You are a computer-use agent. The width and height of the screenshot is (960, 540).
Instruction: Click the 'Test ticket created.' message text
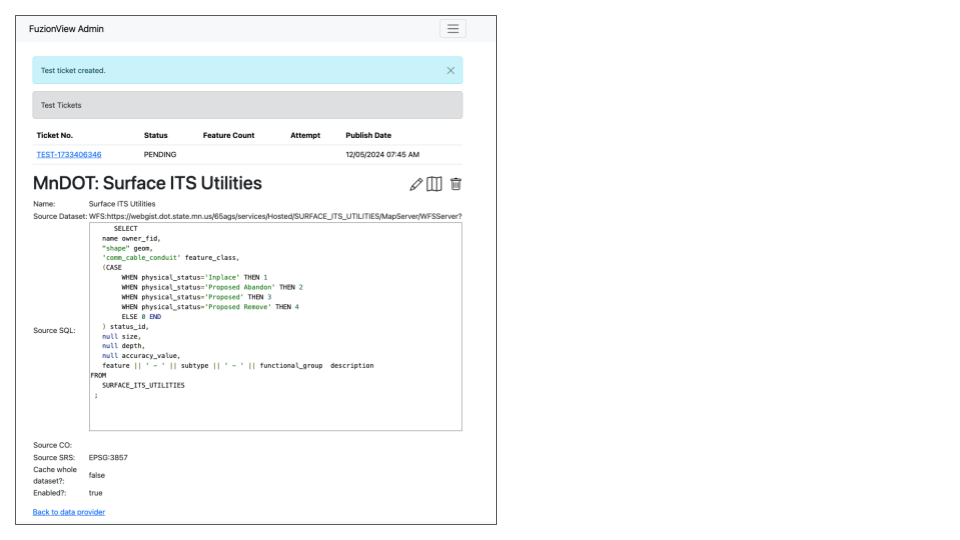click(73, 70)
